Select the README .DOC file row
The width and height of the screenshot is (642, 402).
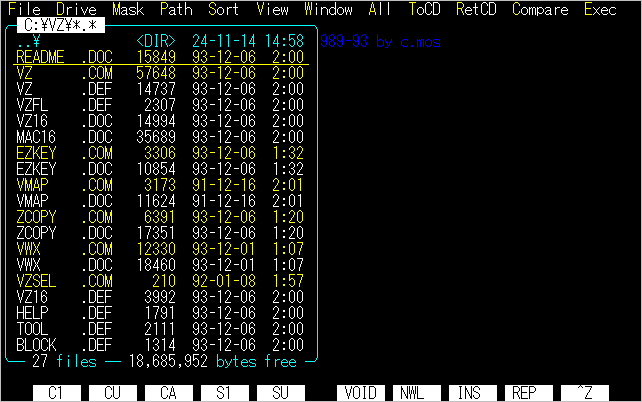click(160, 57)
